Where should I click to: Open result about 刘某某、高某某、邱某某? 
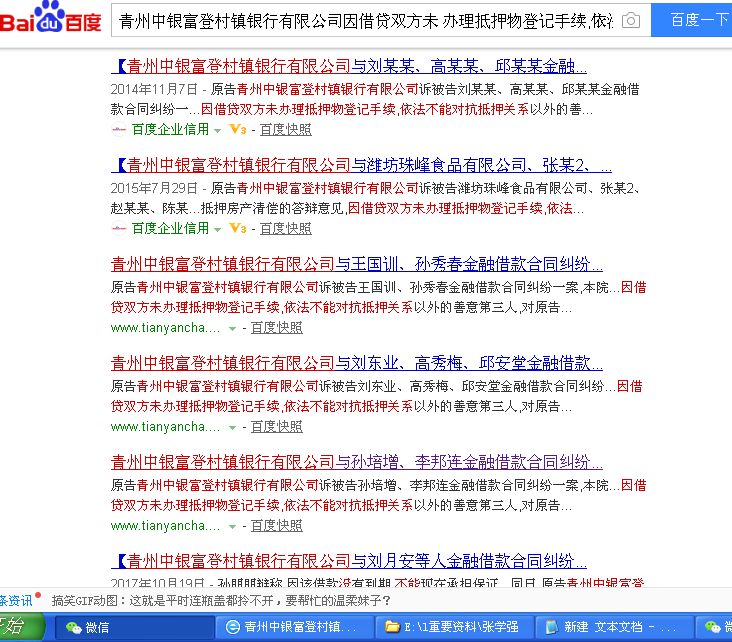(349, 66)
